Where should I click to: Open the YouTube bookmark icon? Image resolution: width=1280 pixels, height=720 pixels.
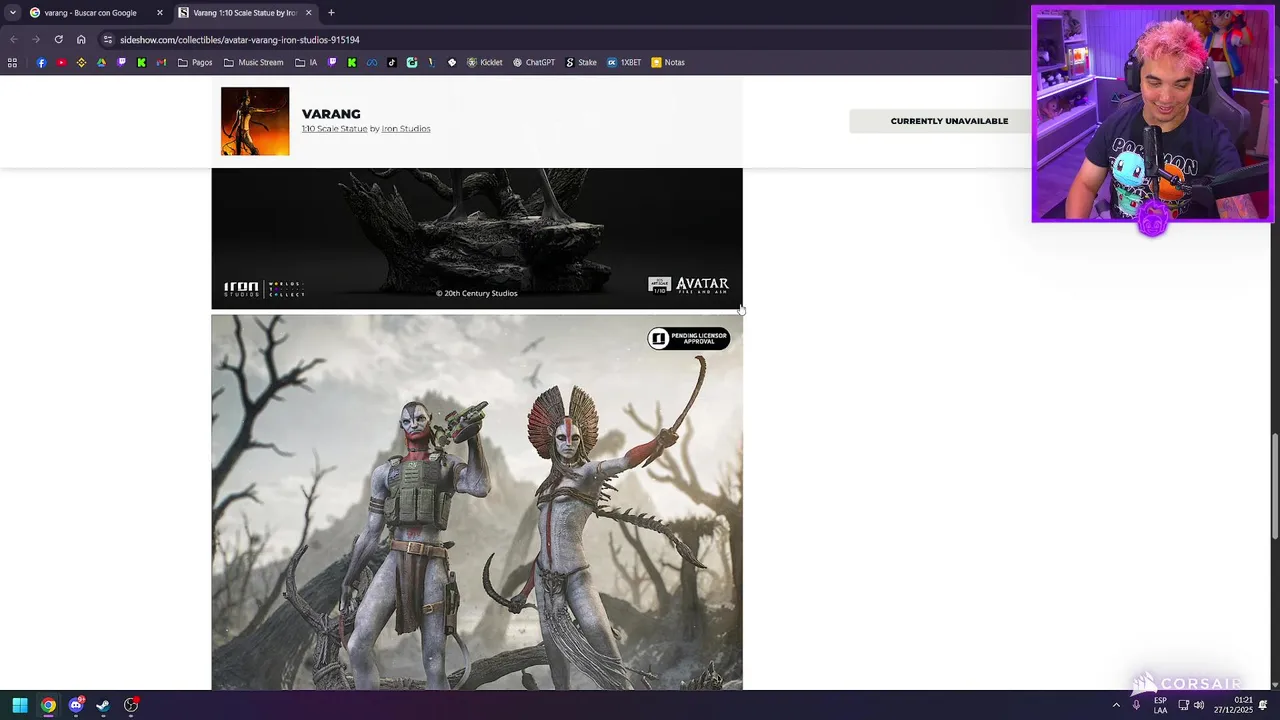(x=61, y=62)
